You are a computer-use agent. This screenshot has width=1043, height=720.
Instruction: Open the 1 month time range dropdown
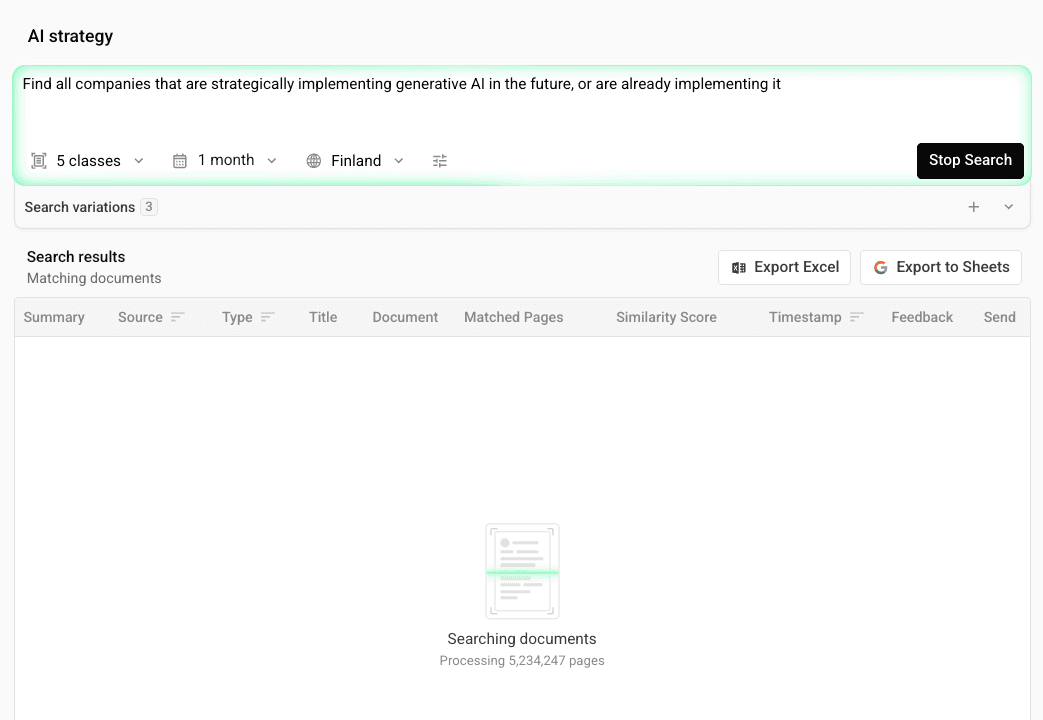tap(225, 160)
